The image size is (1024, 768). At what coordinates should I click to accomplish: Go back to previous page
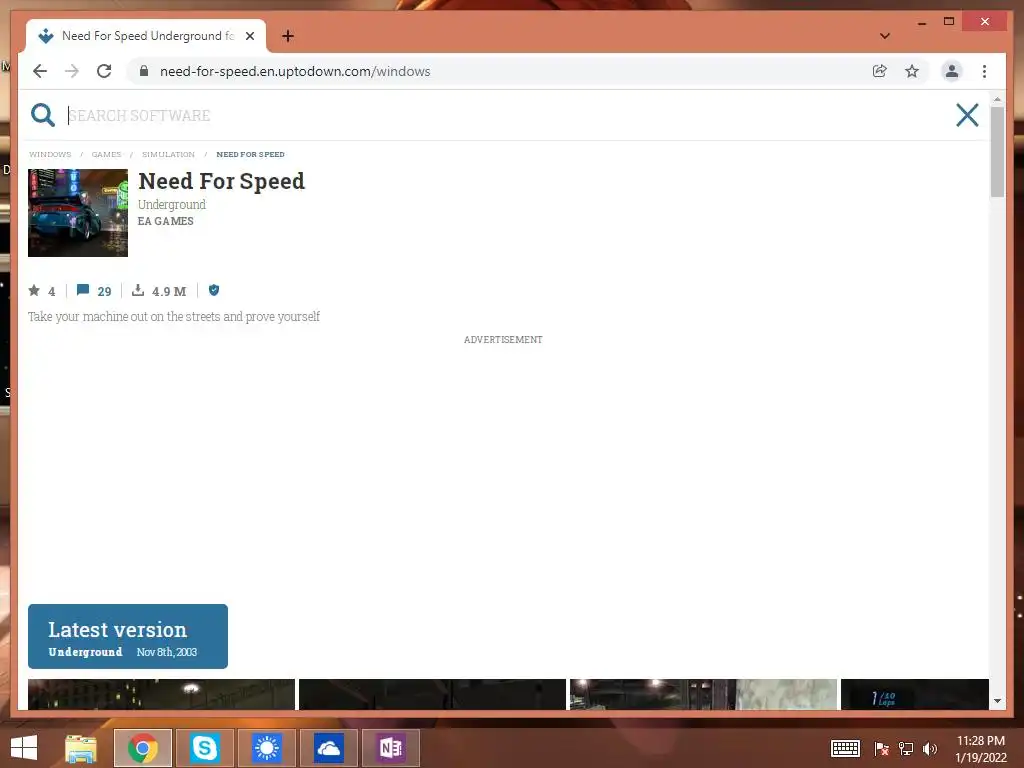click(x=40, y=71)
